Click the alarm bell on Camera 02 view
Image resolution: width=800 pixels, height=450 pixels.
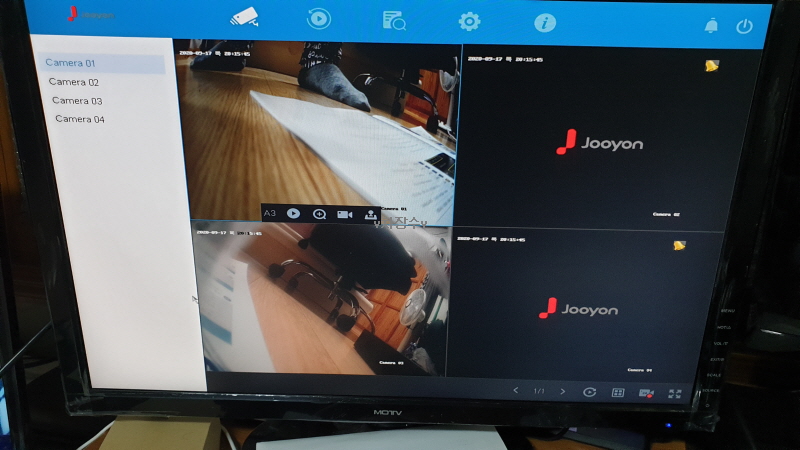pos(712,66)
